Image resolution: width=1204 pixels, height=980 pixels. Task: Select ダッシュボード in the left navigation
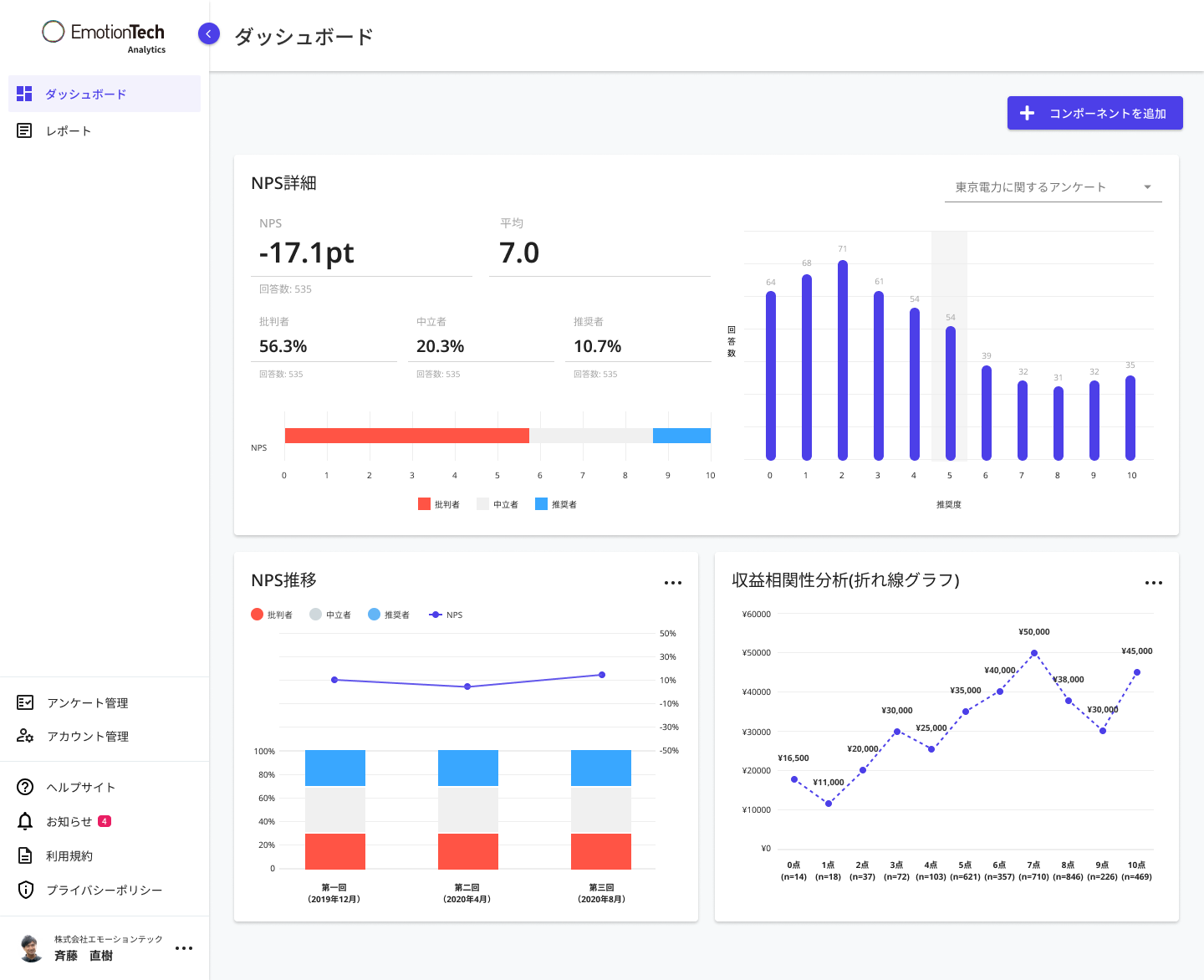[85, 94]
